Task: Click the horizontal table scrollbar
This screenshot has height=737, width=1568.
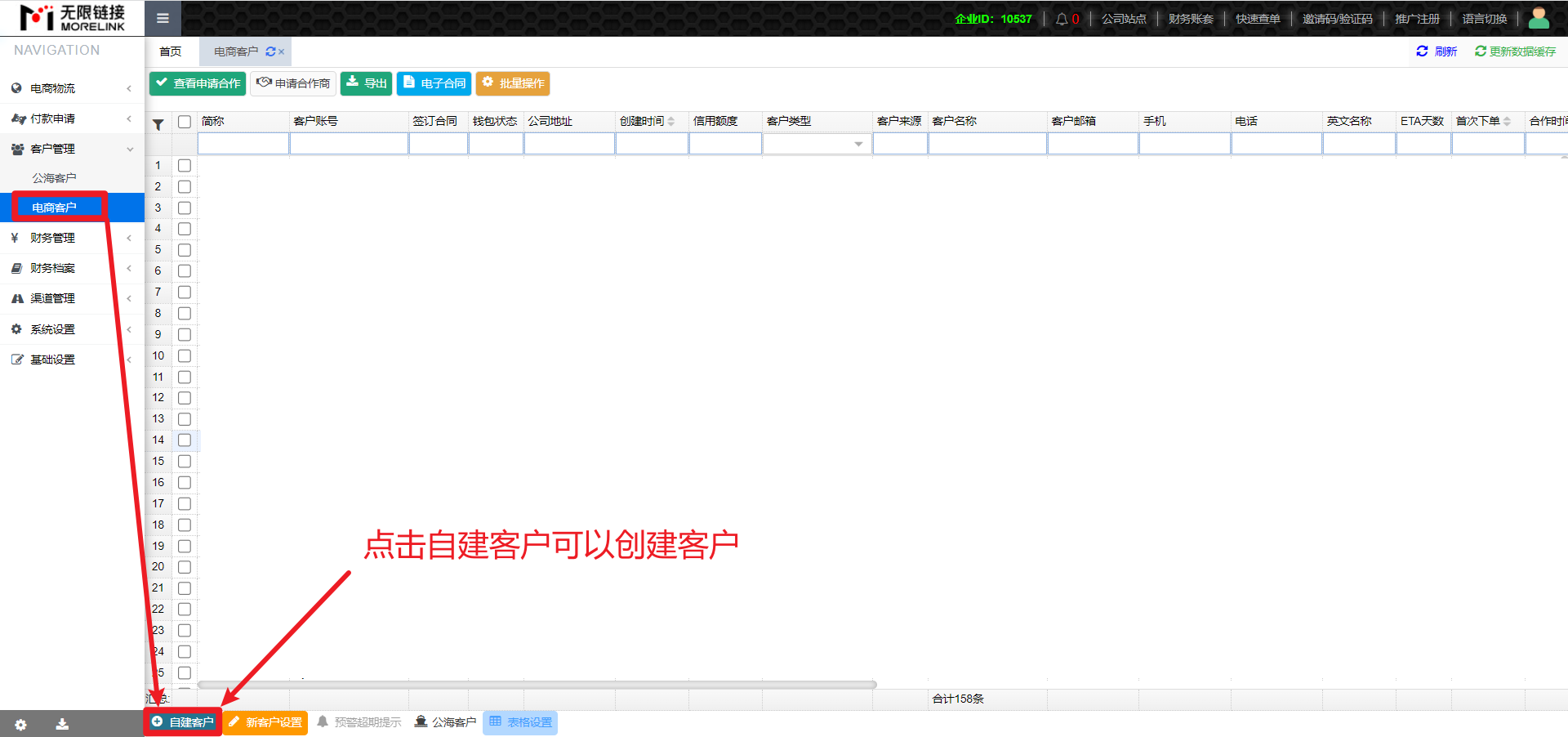Action: point(537,685)
